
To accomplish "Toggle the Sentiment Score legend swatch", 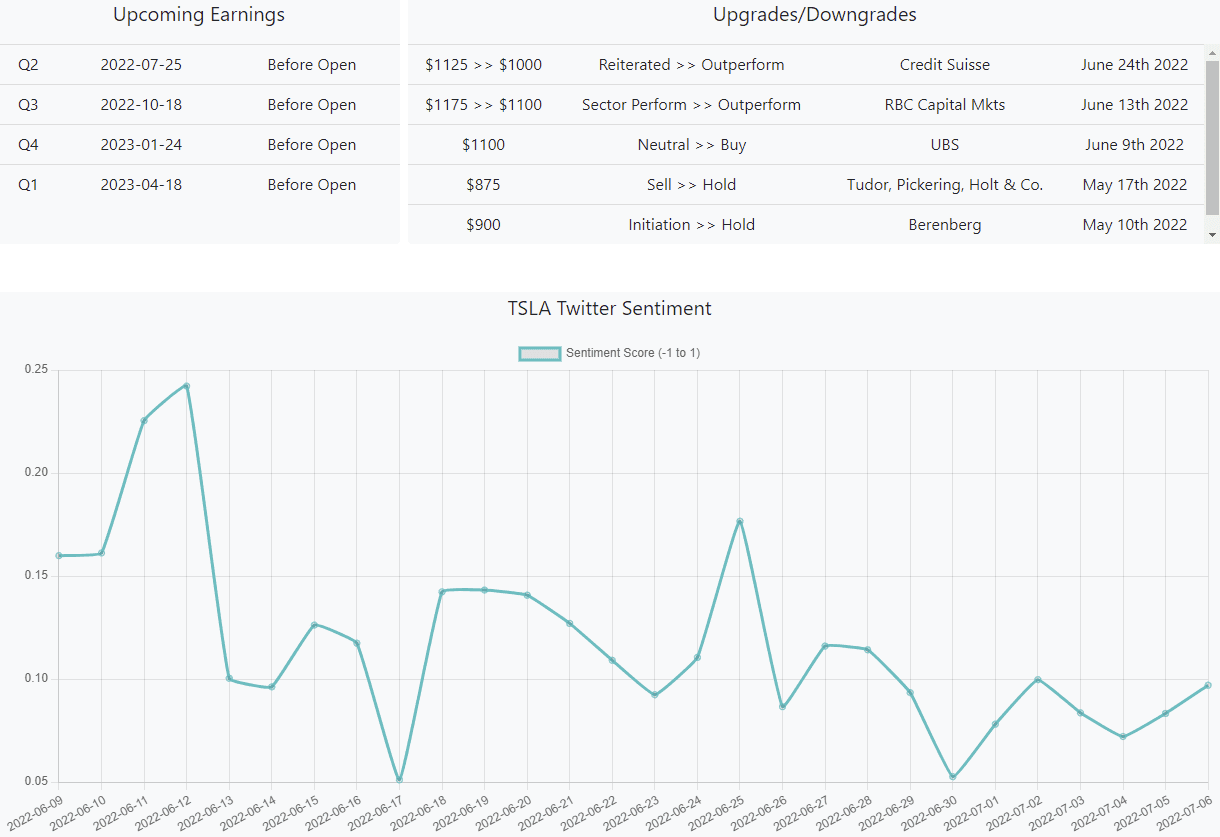I will click(539, 353).
